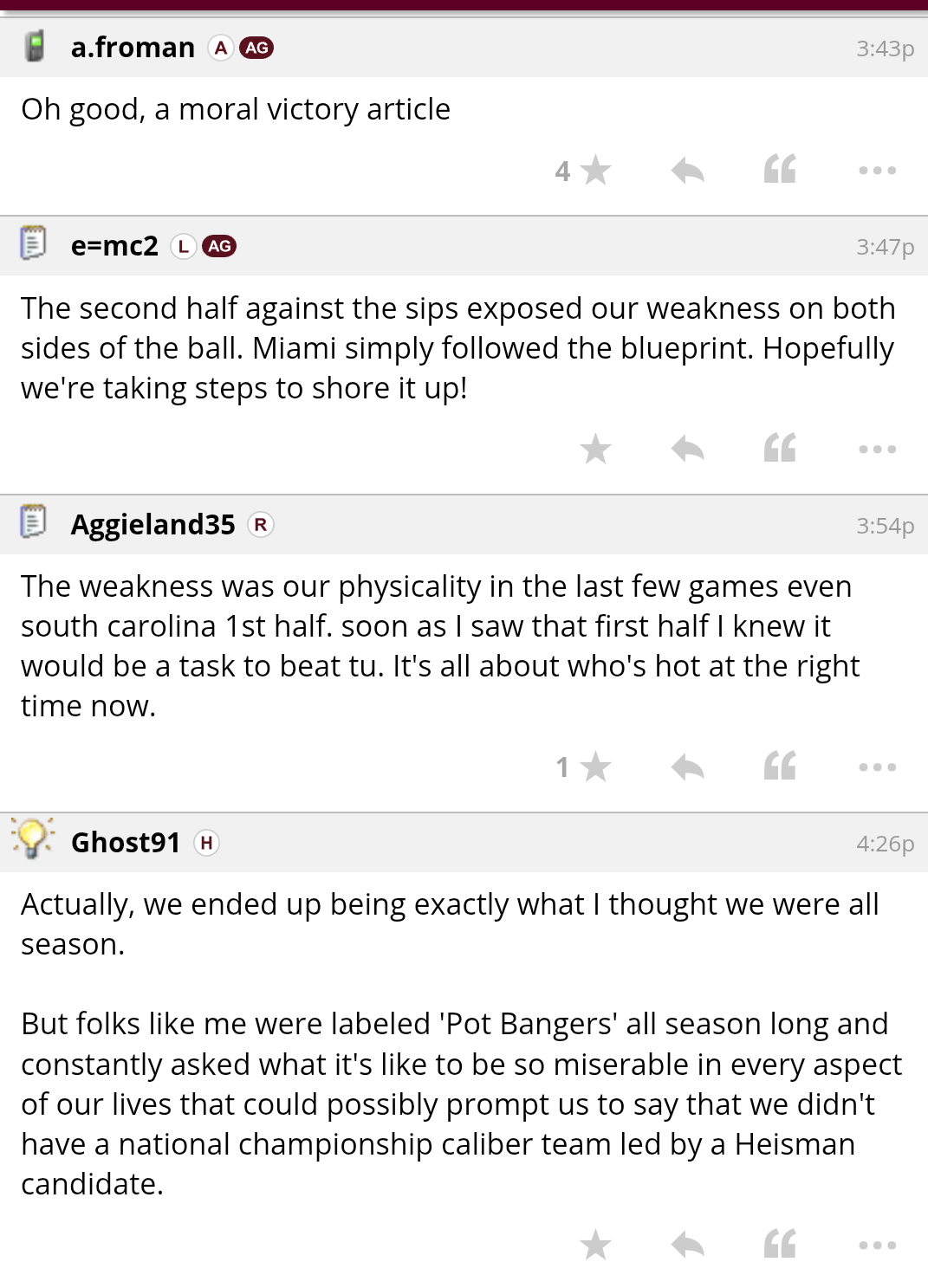Star Aggieland35's physicality post
Screen dimensions: 928x1288
(595, 767)
